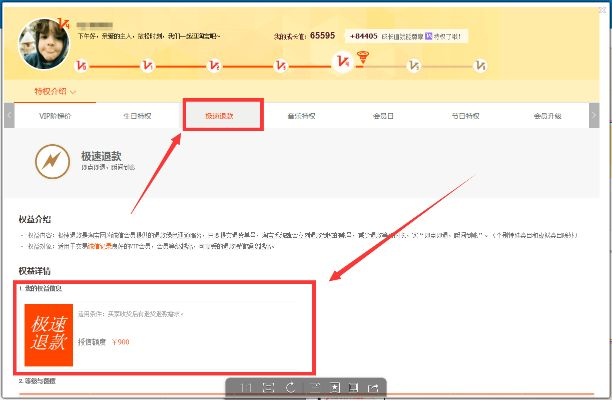Click the fit-to-window icon in viewer toolbar
612x400 pixels.
[x=267, y=387]
